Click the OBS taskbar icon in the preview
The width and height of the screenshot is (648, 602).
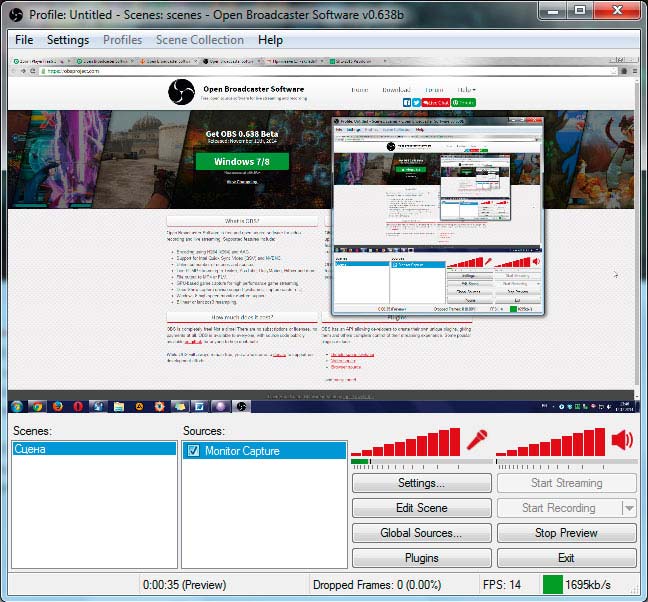coord(242,407)
